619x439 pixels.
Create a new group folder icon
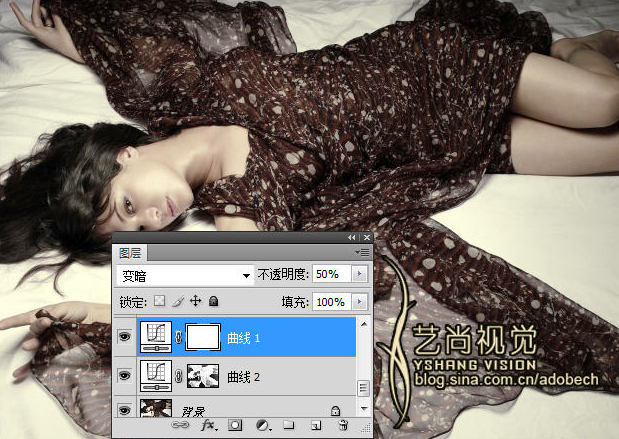pyautogui.click(x=289, y=425)
